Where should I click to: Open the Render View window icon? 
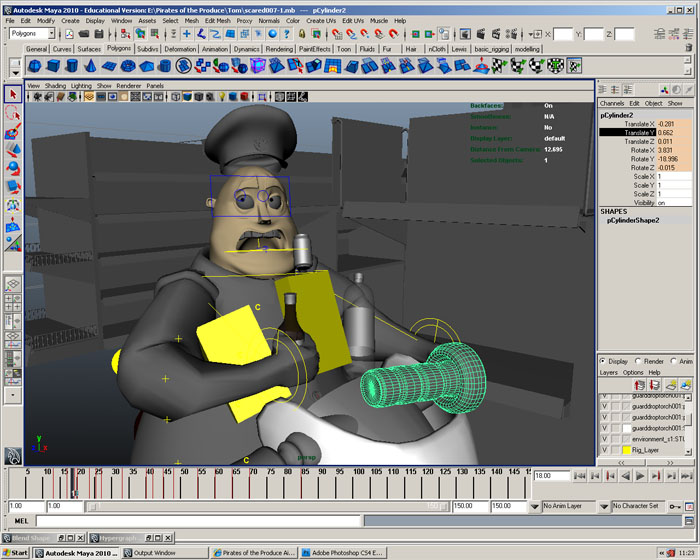465,34
